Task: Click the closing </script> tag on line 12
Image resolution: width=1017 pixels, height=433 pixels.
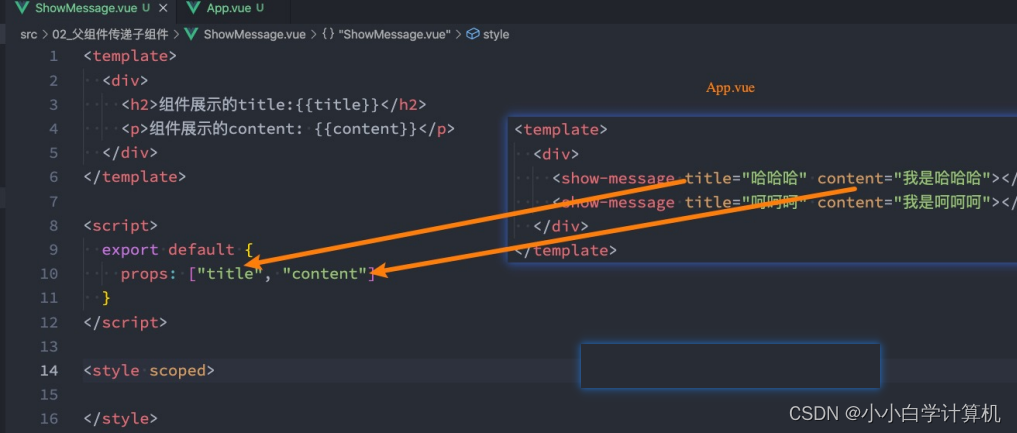Action: point(125,322)
